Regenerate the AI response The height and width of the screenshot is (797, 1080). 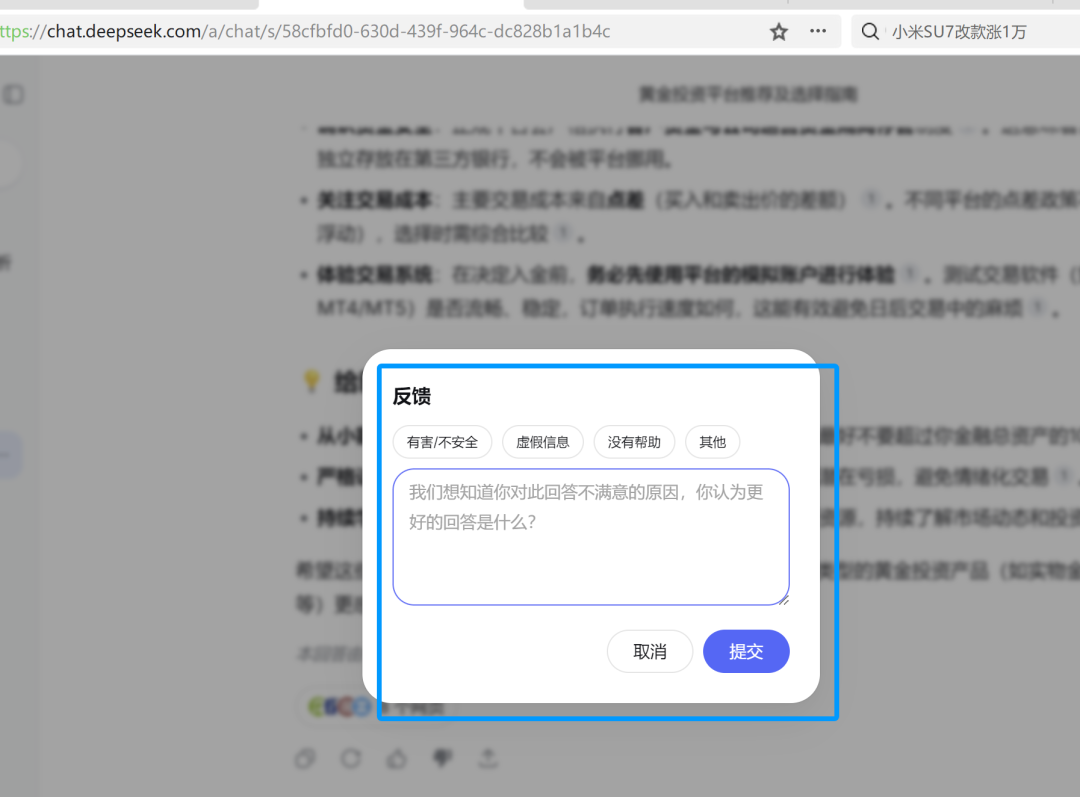351,758
